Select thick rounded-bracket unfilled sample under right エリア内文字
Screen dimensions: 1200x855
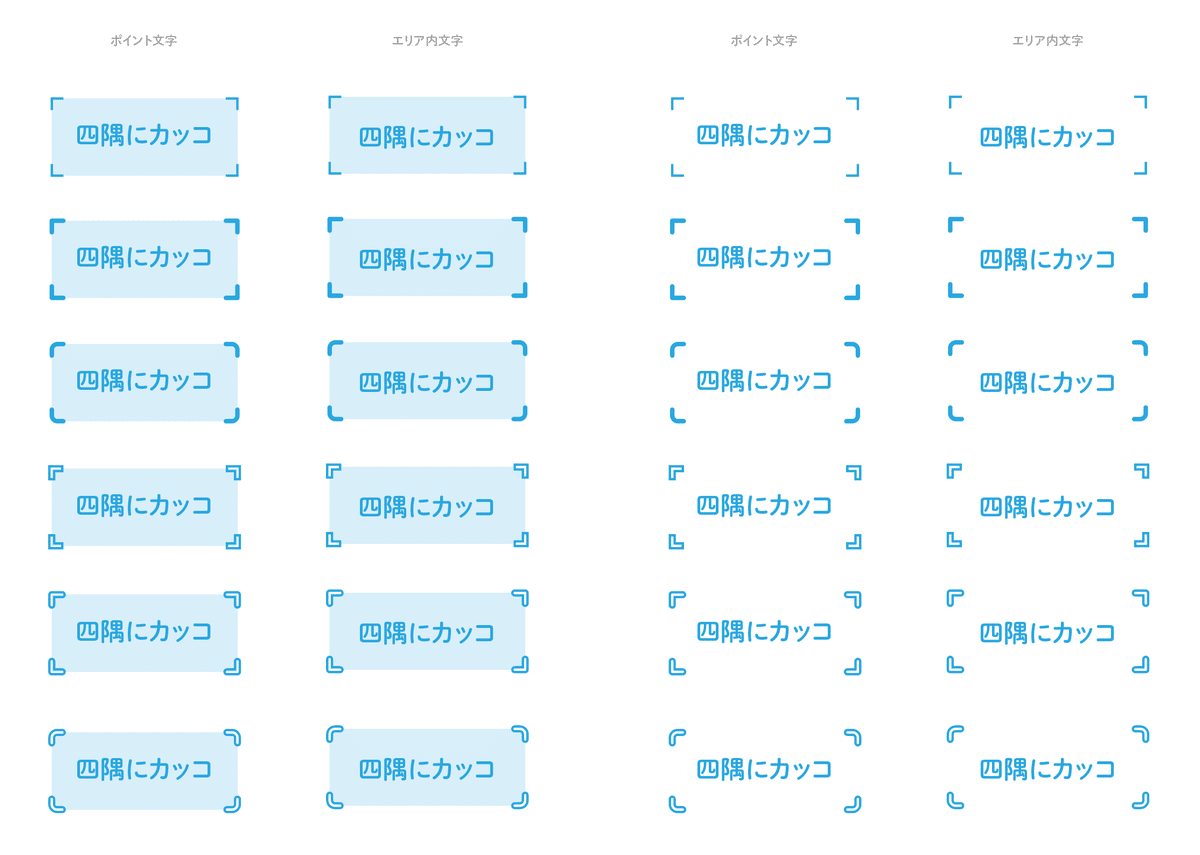(1047, 382)
